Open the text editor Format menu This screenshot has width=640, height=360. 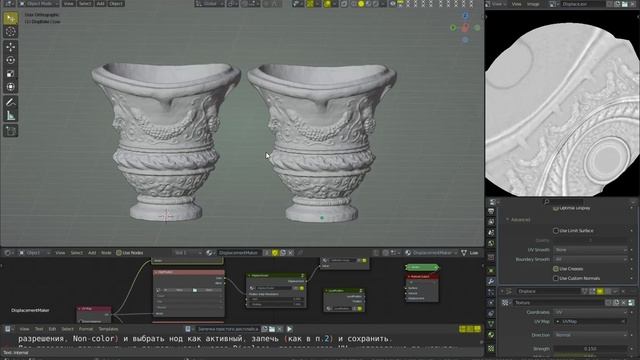[x=86, y=329]
